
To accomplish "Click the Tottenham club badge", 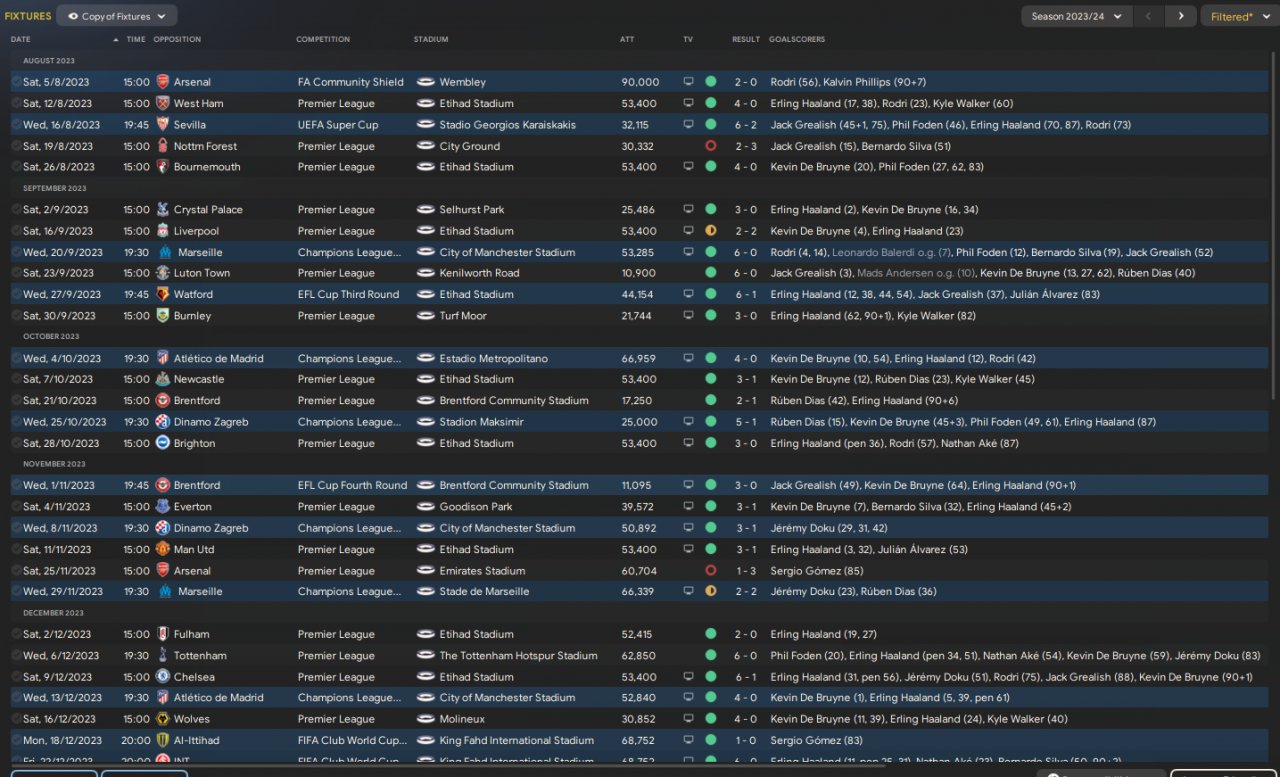I will [x=163, y=656].
